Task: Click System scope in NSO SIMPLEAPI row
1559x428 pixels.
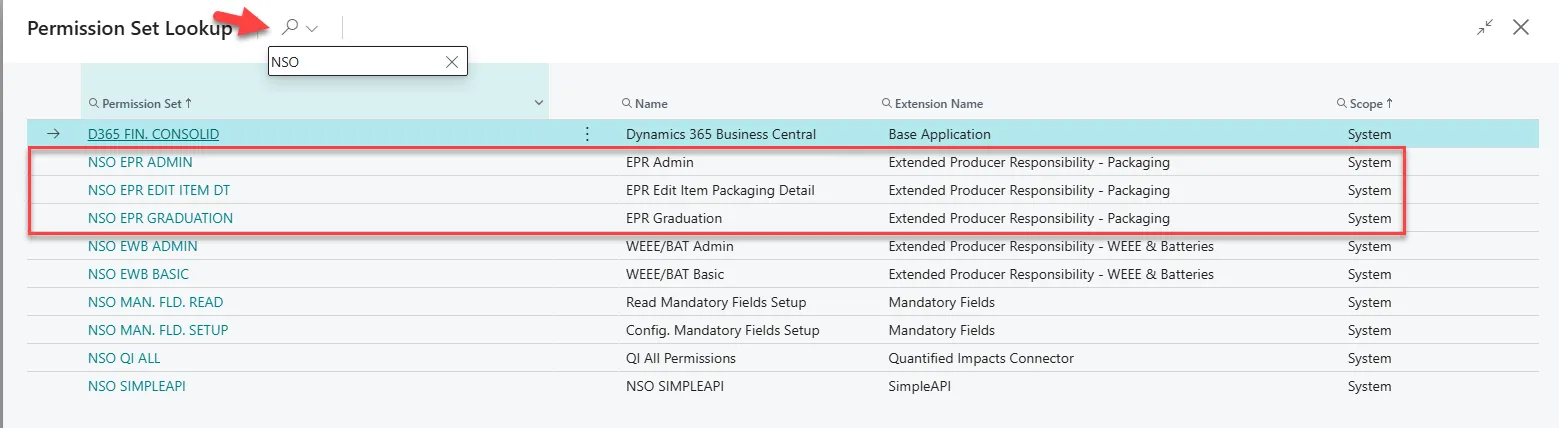Action: click(x=1369, y=386)
